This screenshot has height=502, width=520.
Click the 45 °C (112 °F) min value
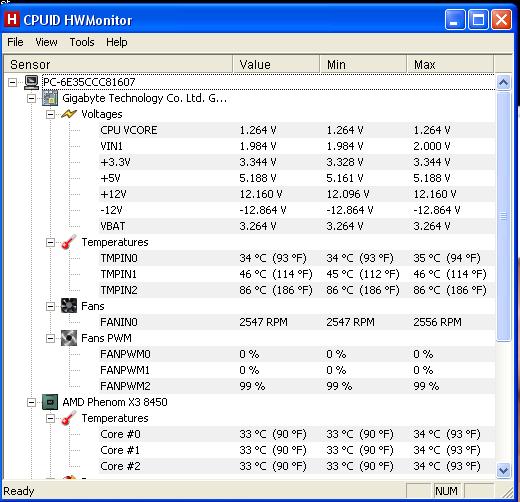[363, 274]
